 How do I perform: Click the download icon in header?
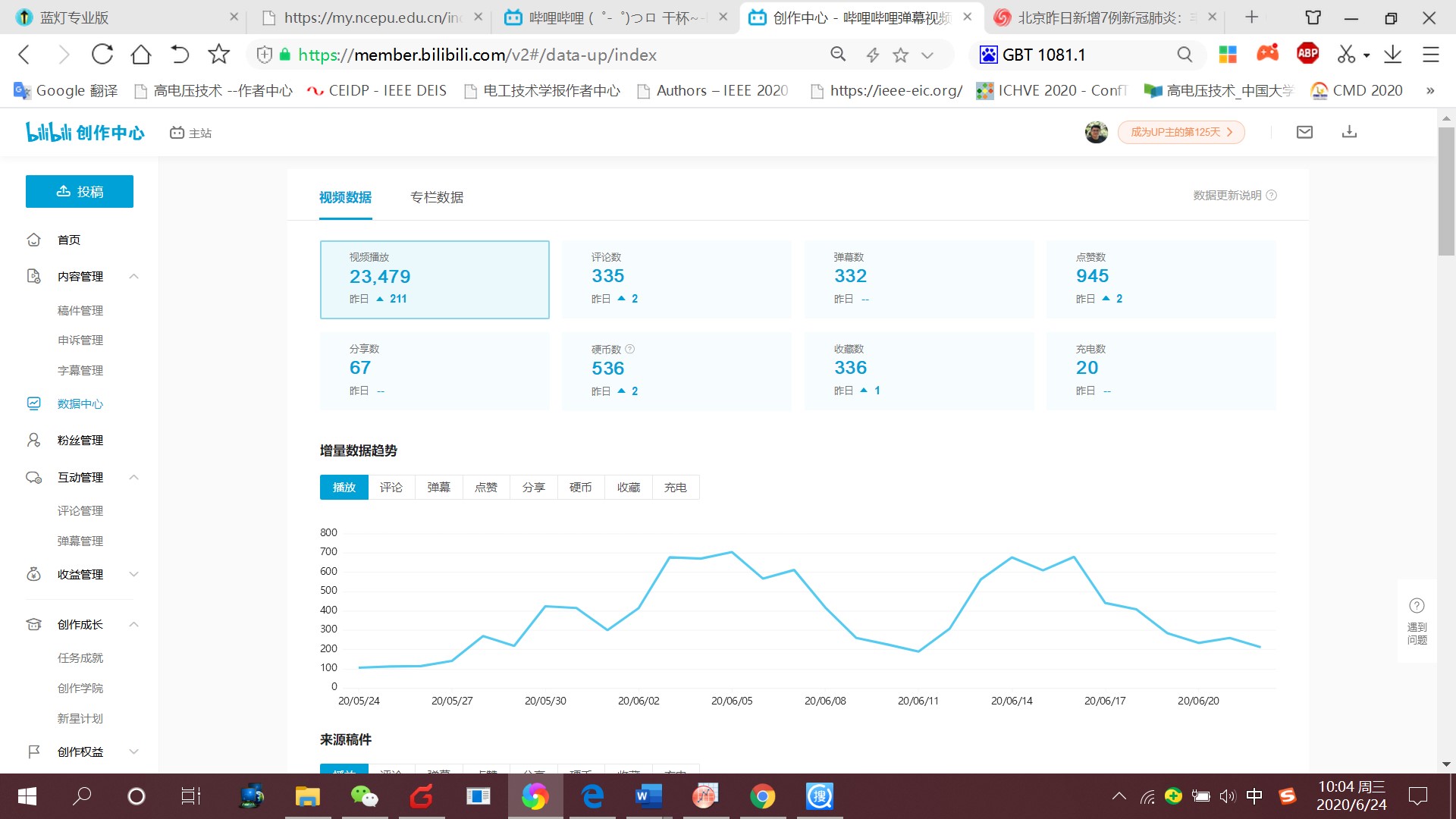point(1349,132)
